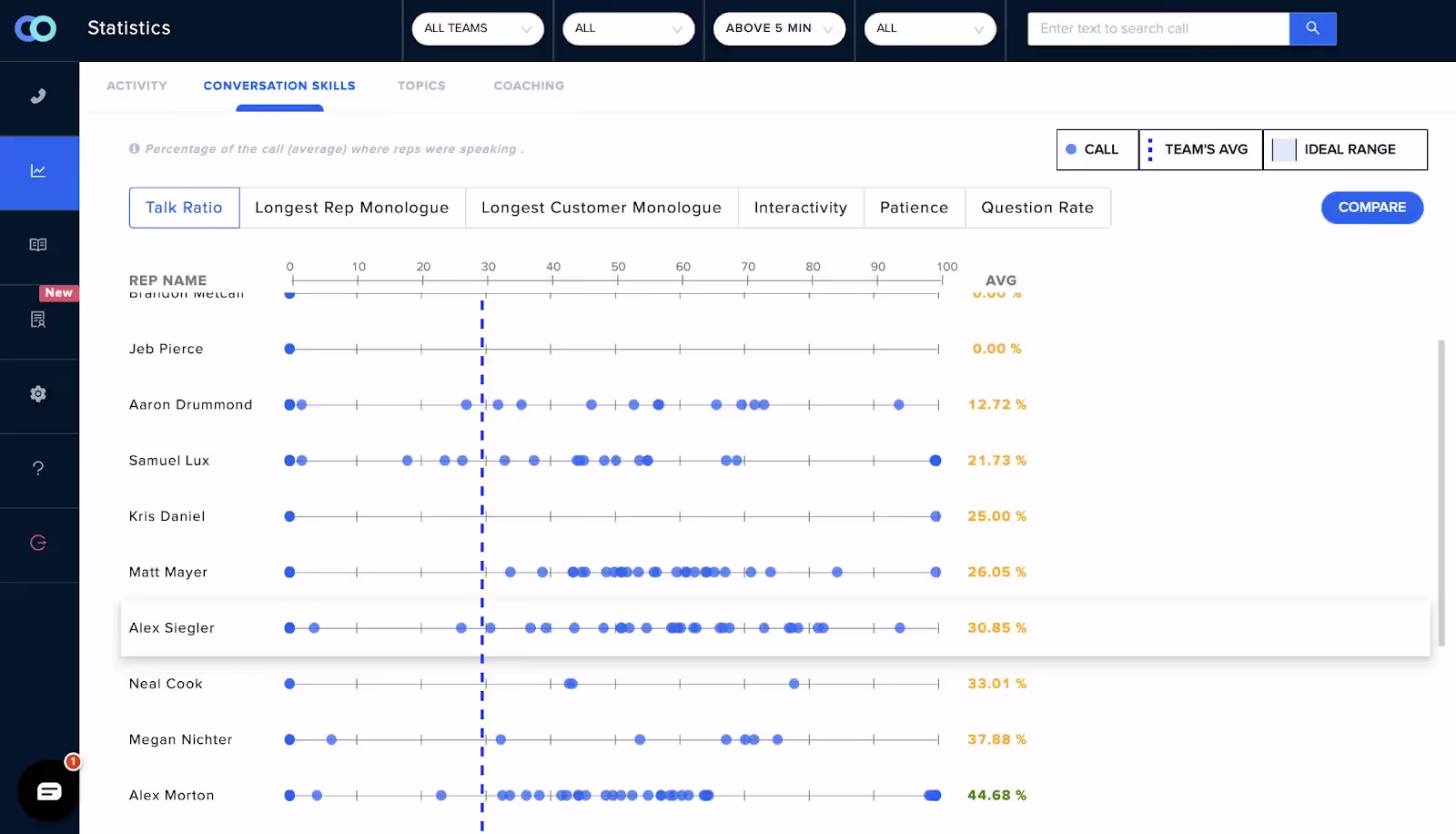Click the Megan Nichter rep name
Screen dimensions: 1456x834
(x=180, y=739)
